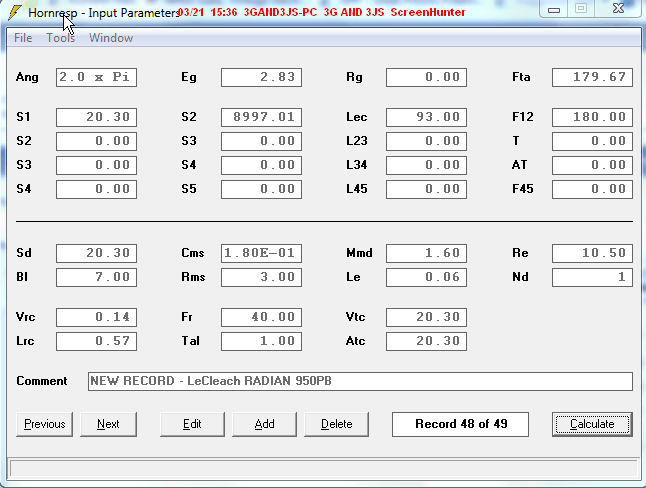
Task: Click the Calculate button
Action: 592,424
